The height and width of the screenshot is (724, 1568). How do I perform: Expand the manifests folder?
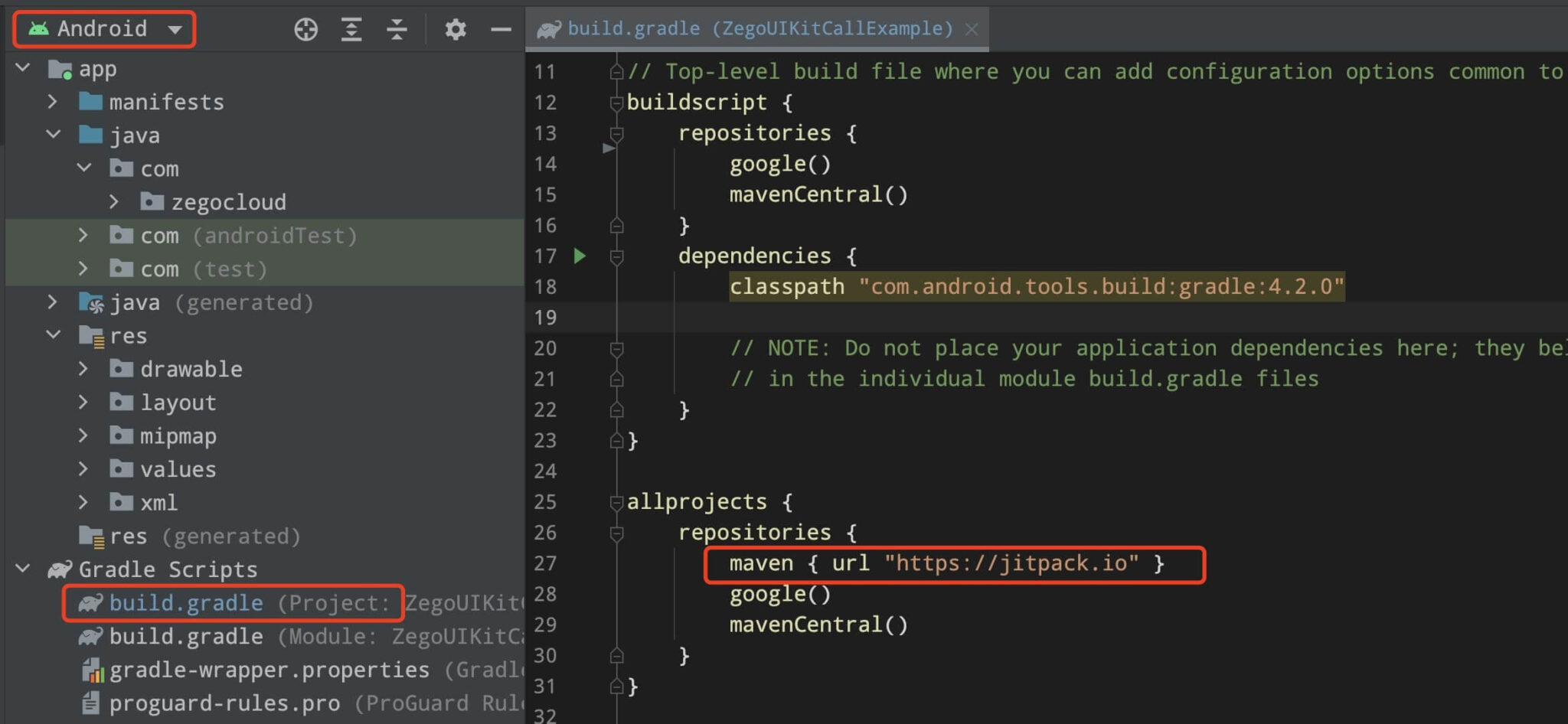pos(53,102)
